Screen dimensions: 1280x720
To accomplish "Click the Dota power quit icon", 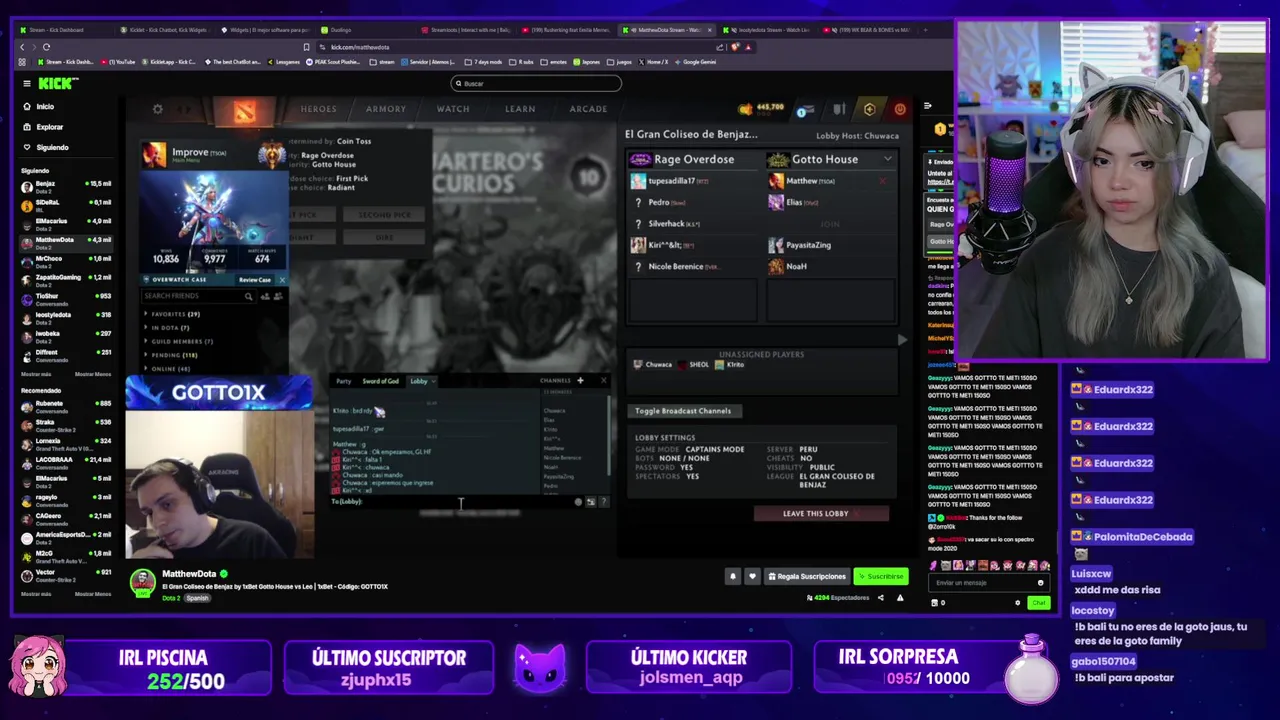I will click(900, 109).
